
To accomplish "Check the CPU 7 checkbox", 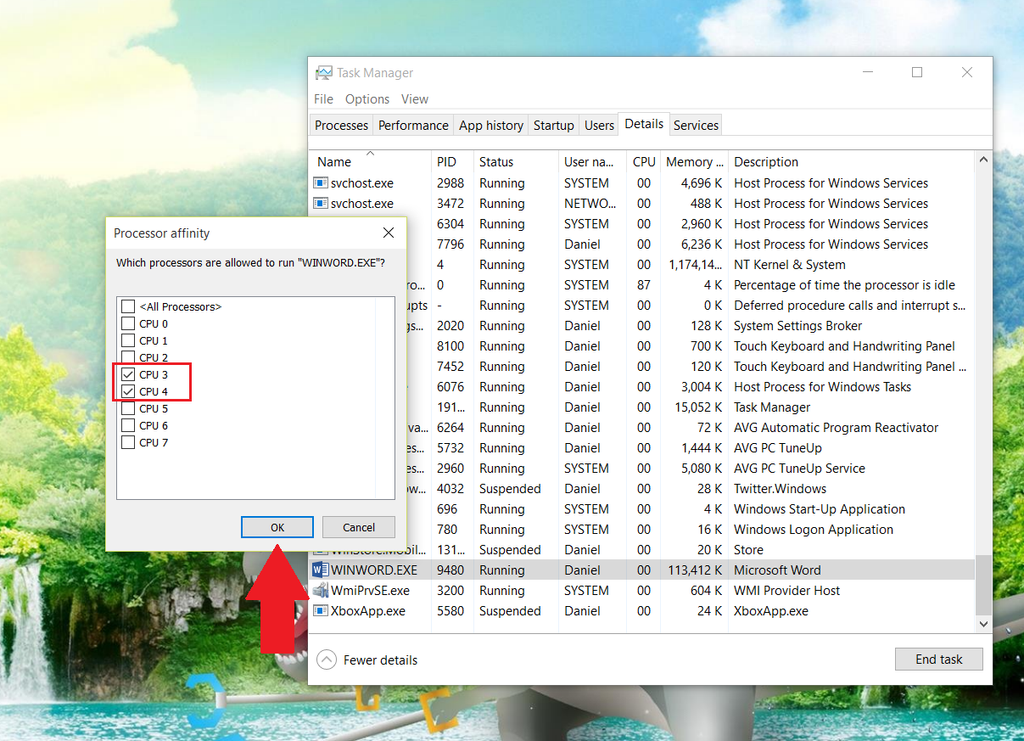I will tap(129, 442).
